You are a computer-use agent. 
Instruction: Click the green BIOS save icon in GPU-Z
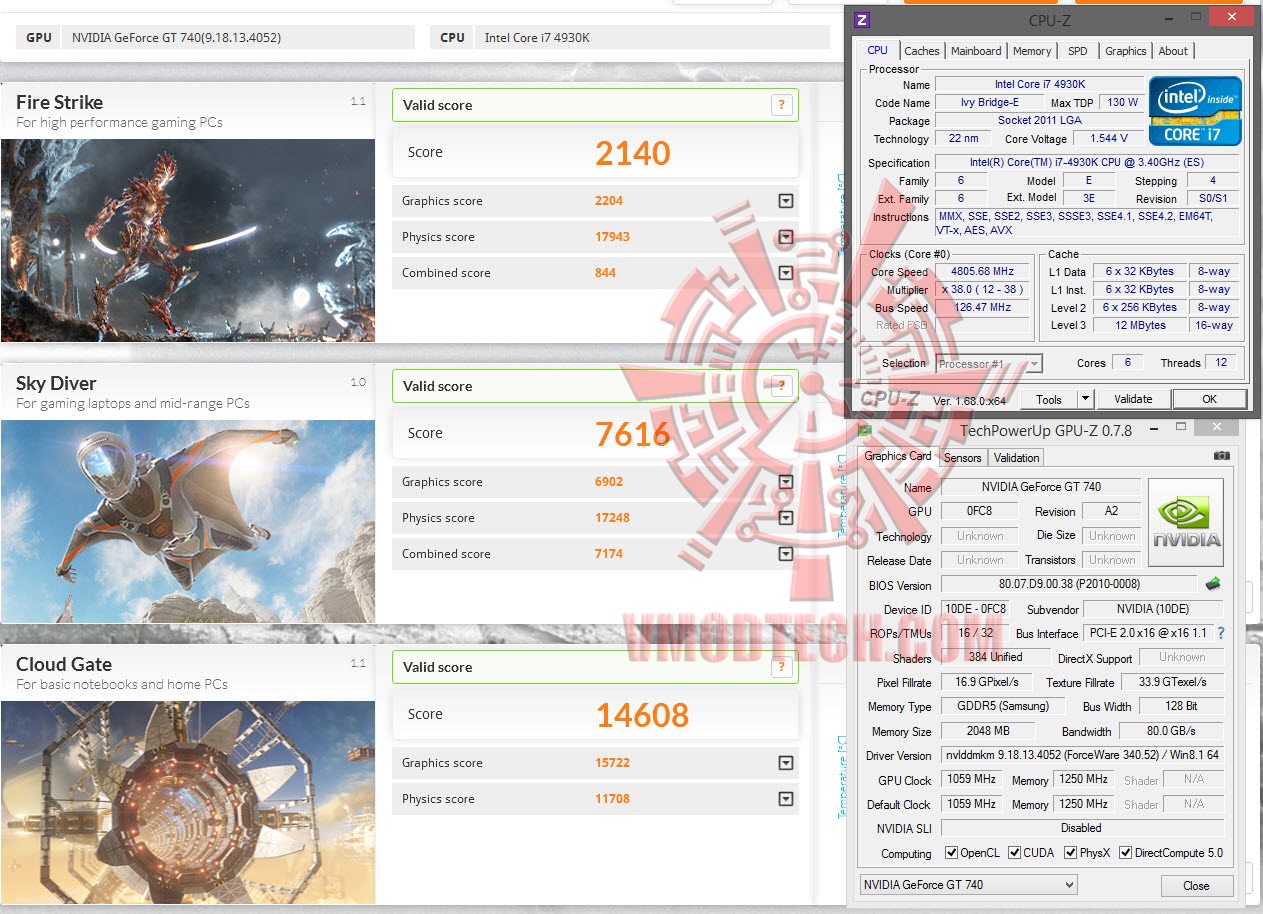(x=1213, y=585)
